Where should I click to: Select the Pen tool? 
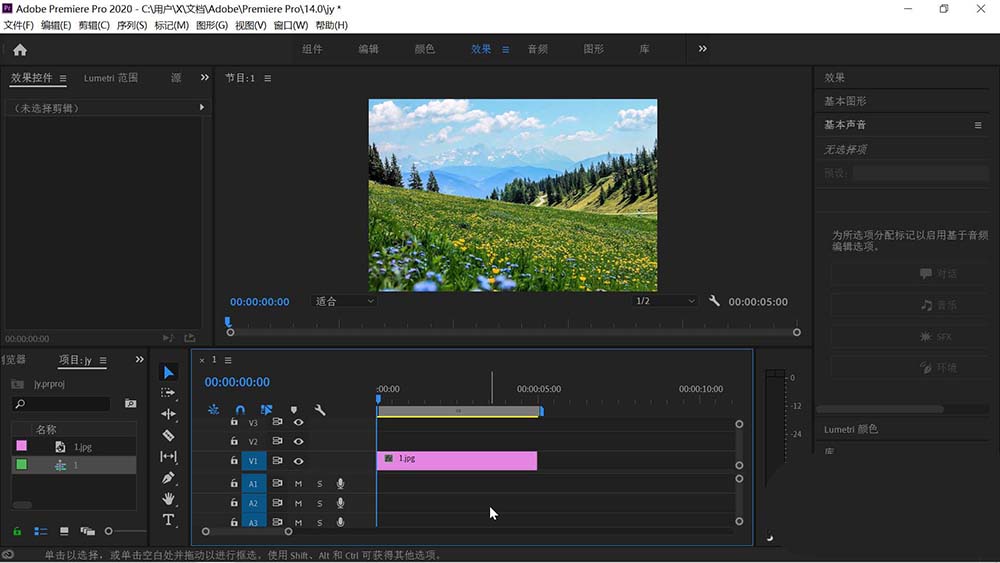tap(168, 478)
